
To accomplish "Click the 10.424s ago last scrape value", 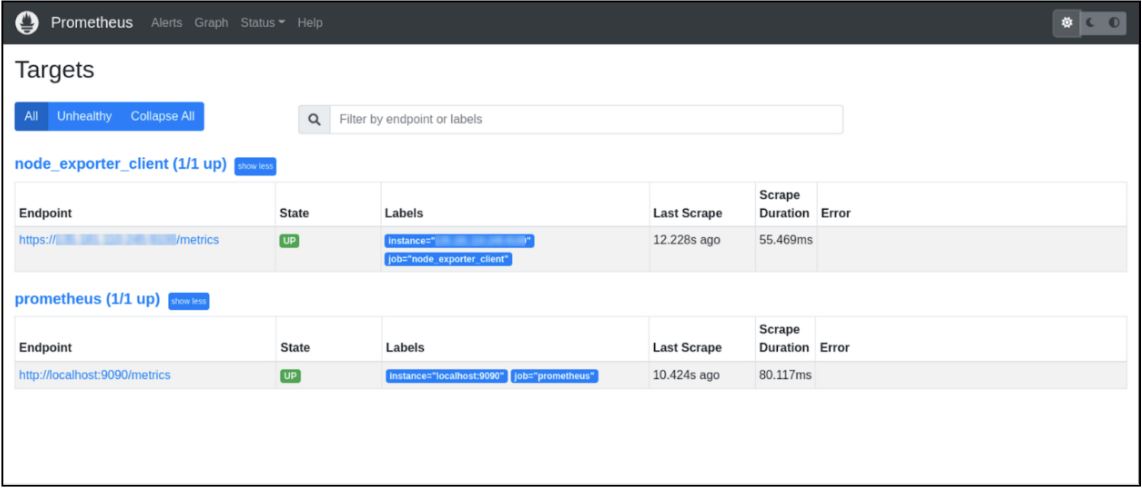I will click(x=687, y=375).
